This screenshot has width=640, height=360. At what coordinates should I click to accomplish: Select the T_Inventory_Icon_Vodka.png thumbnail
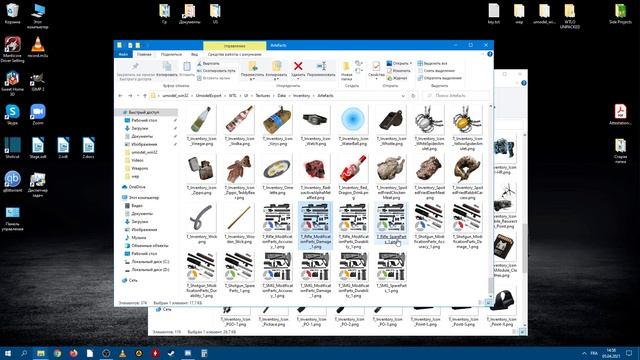239,119
